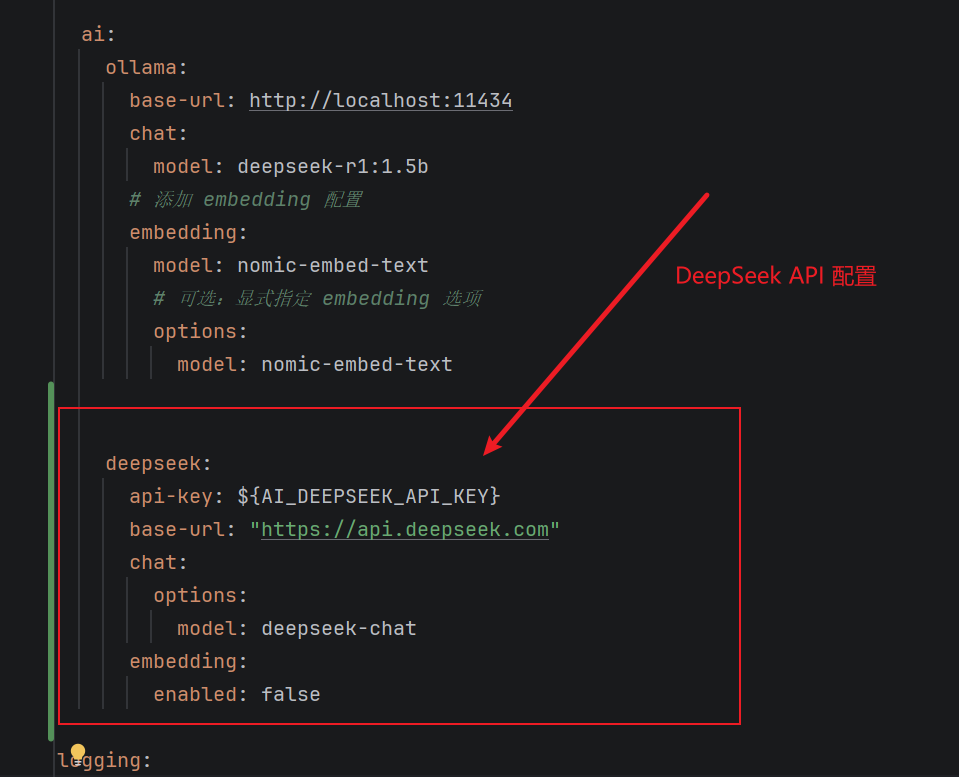Click 'embedding:' key under ollama
The width and height of the screenshot is (959, 777).
coord(188,232)
